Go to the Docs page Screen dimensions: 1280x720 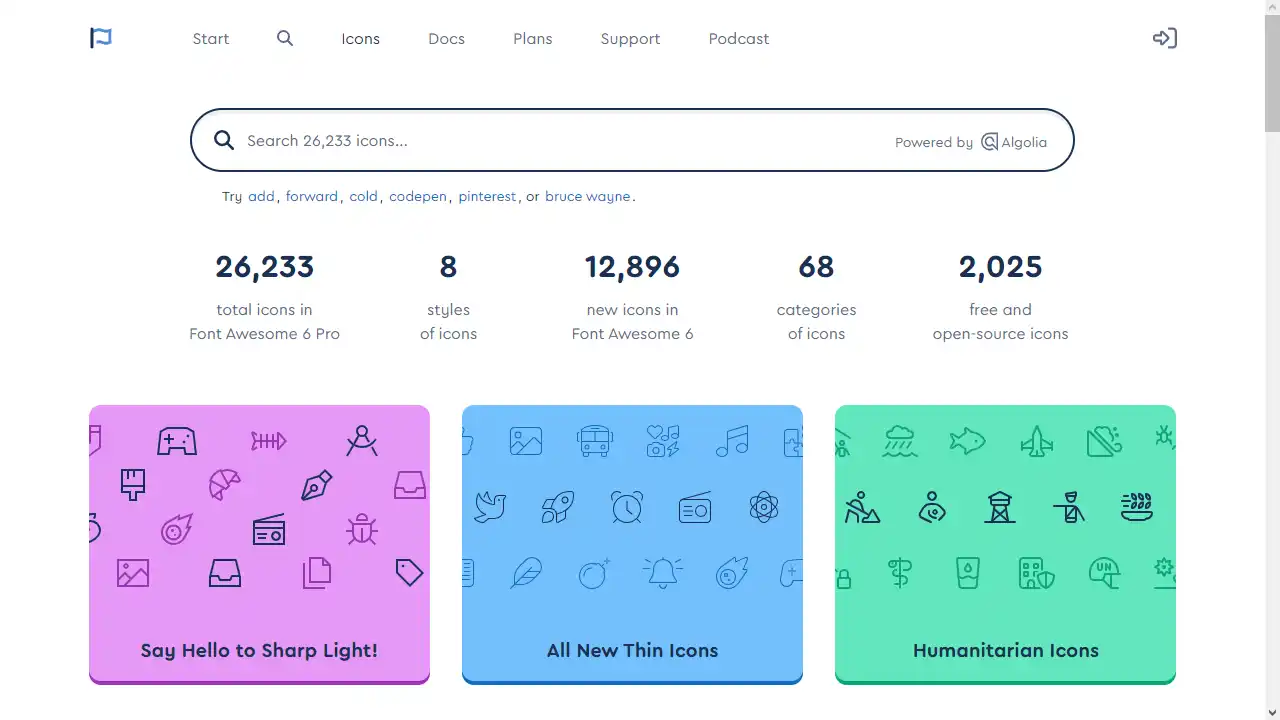tap(446, 39)
